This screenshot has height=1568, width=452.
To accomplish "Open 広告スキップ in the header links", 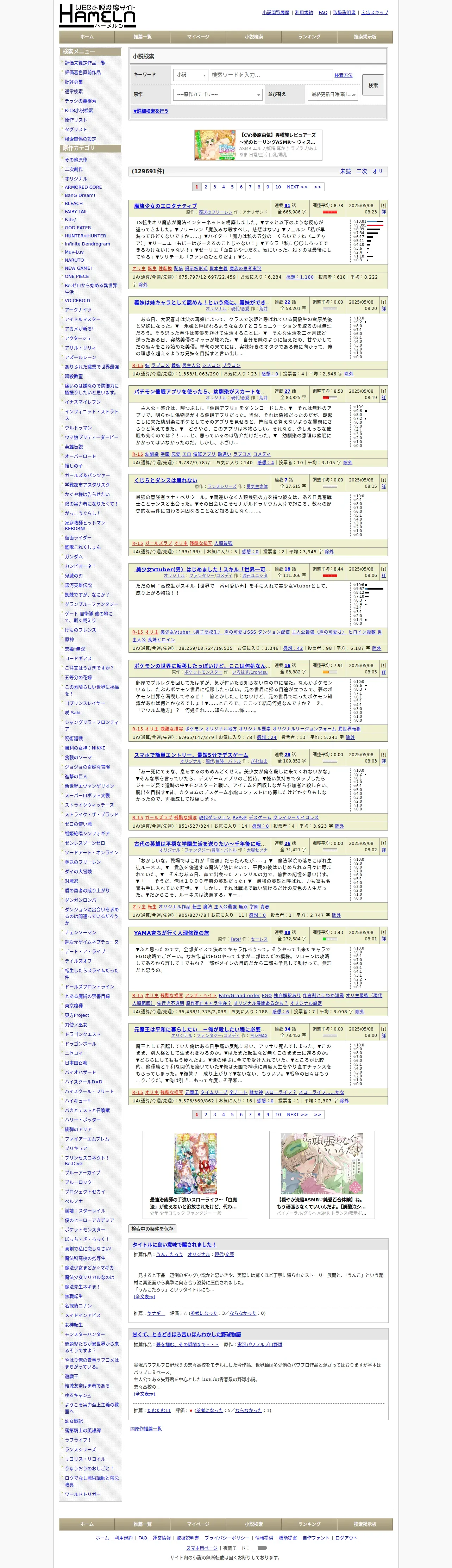I will pyautogui.click(x=375, y=13).
